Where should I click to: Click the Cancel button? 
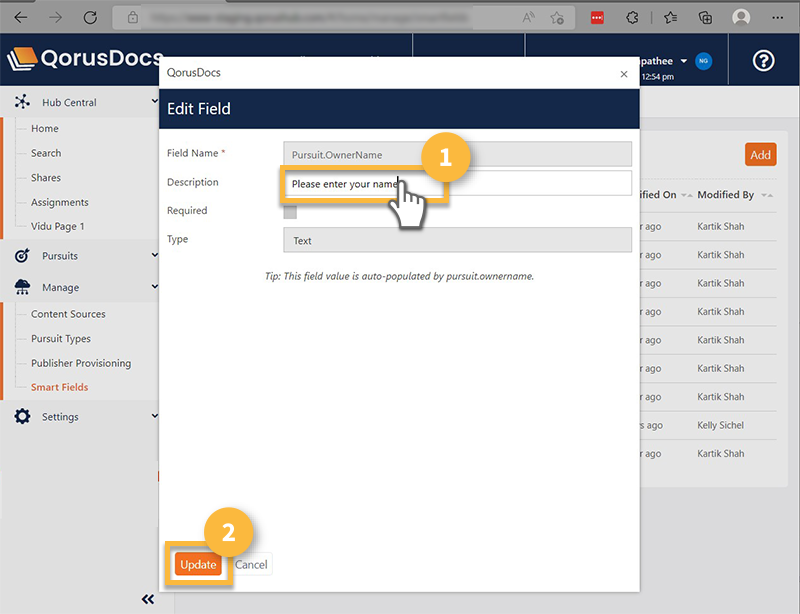coord(251,564)
